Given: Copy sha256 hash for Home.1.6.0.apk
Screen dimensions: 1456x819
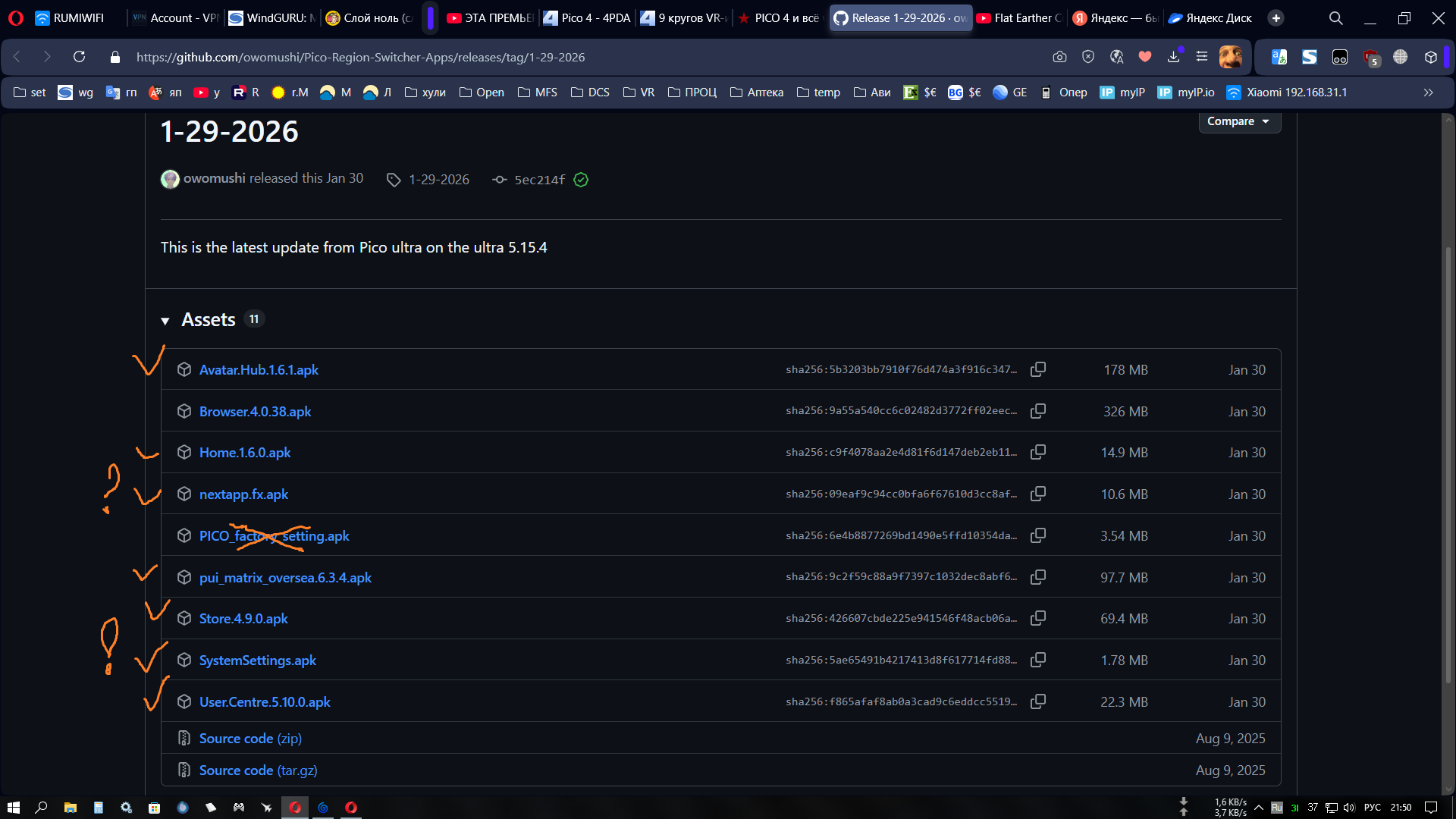Looking at the screenshot, I should pyautogui.click(x=1038, y=452).
